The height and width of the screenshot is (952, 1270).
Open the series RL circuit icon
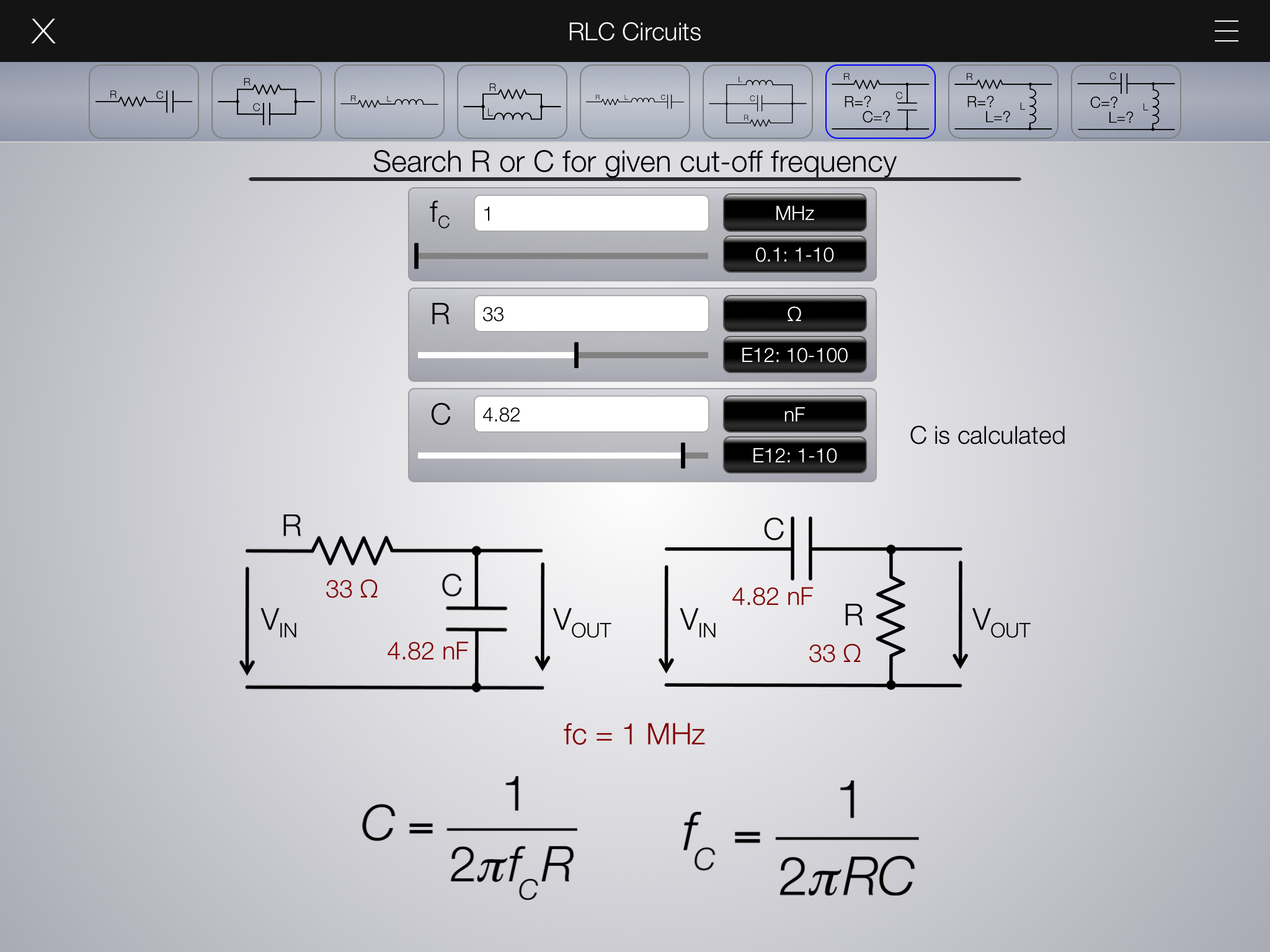tap(389, 102)
